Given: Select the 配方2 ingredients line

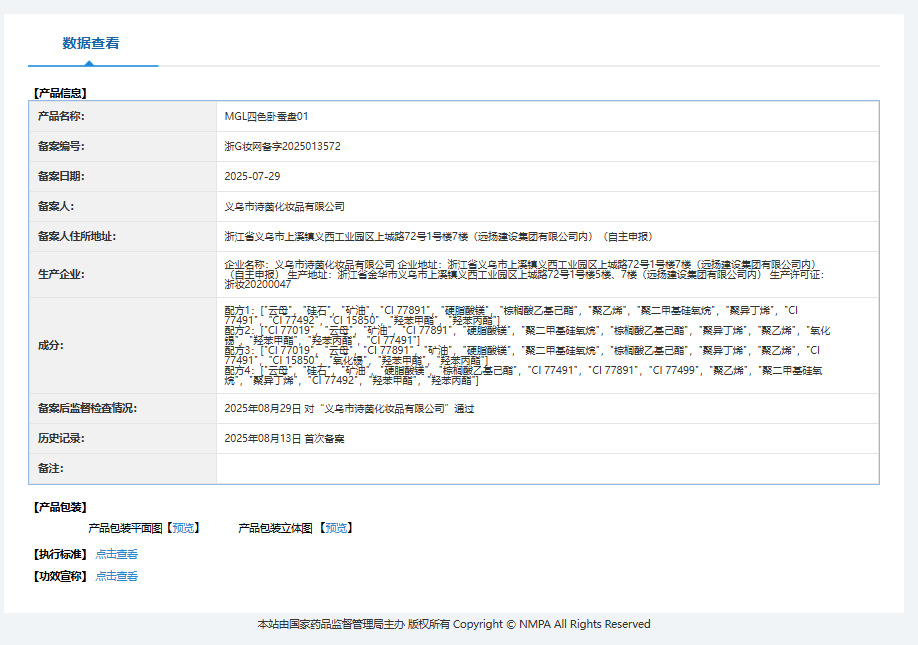Looking at the screenshot, I should (527, 335).
